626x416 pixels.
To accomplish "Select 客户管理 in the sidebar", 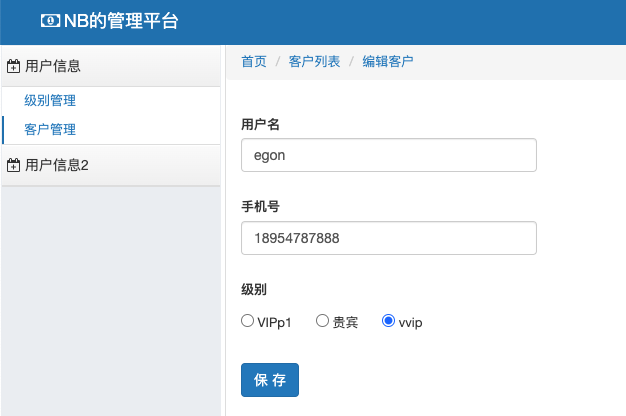I will point(50,129).
